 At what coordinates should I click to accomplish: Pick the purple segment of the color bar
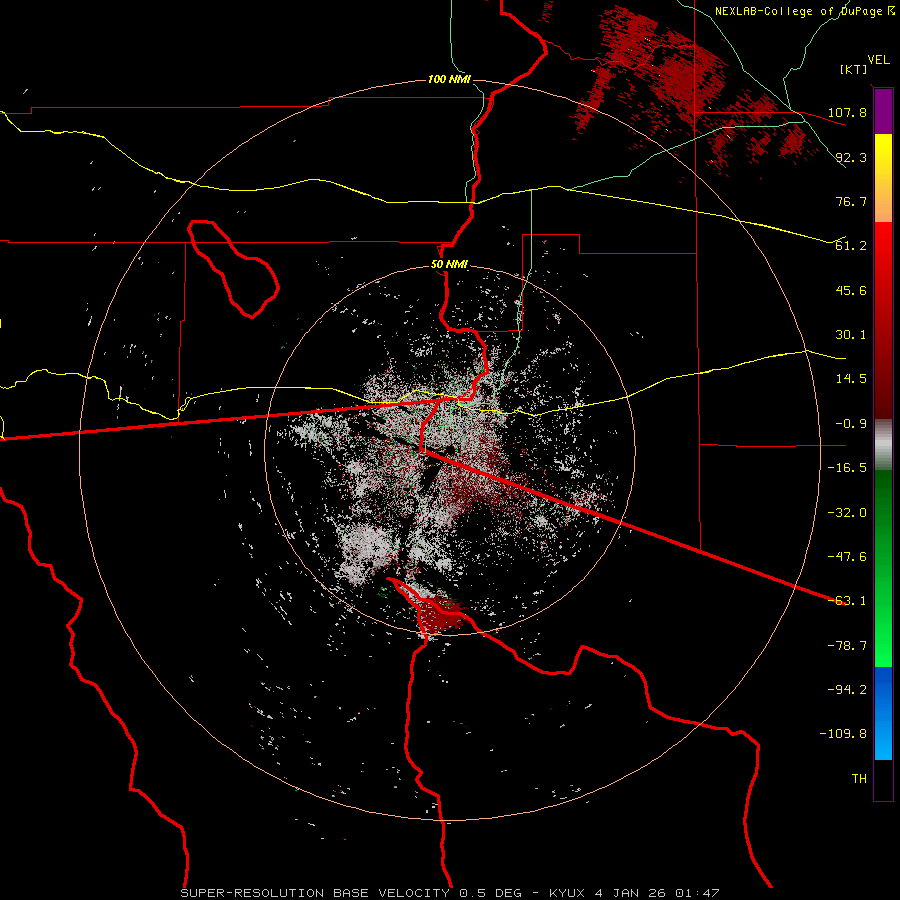(883, 112)
